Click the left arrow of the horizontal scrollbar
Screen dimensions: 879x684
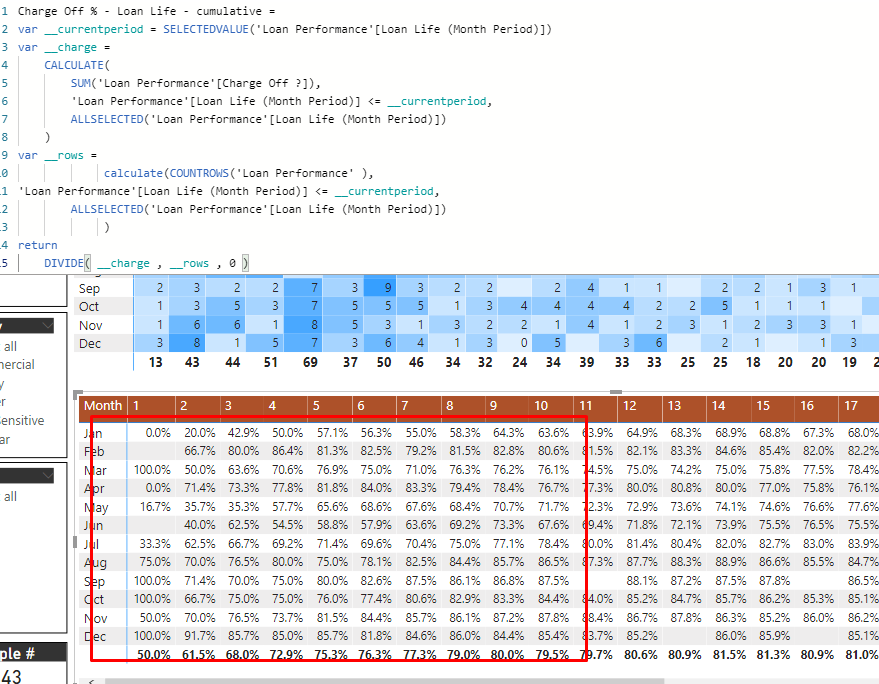click(92, 681)
